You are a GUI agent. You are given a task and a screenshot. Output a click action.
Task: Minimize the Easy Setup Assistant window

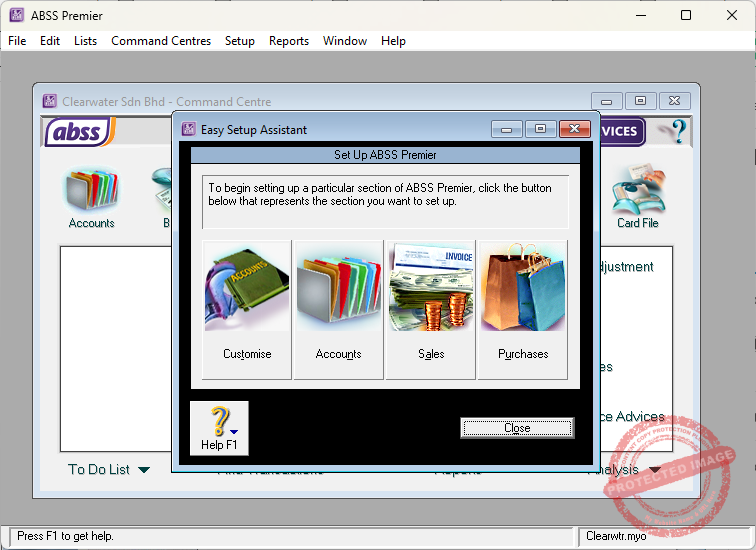pos(506,129)
